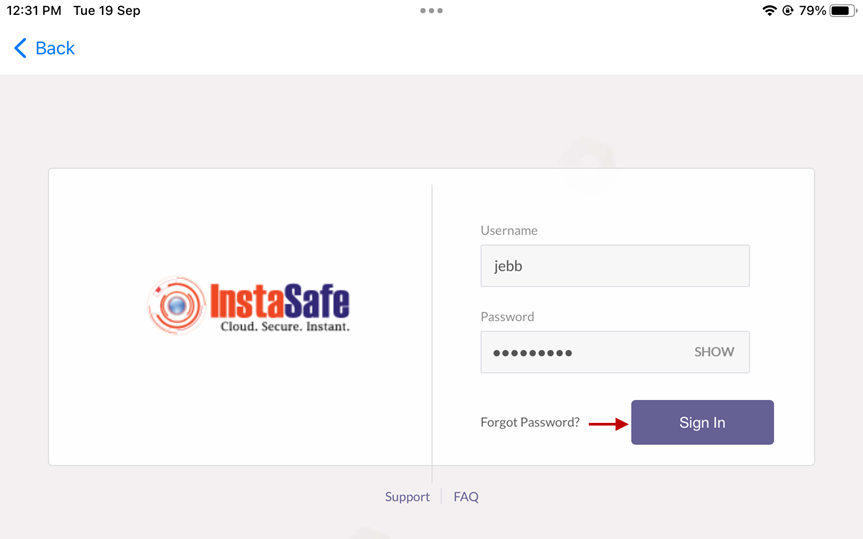The image size is (863, 539).
Task: Tap the 79% battery percentage text
Action: click(x=812, y=10)
